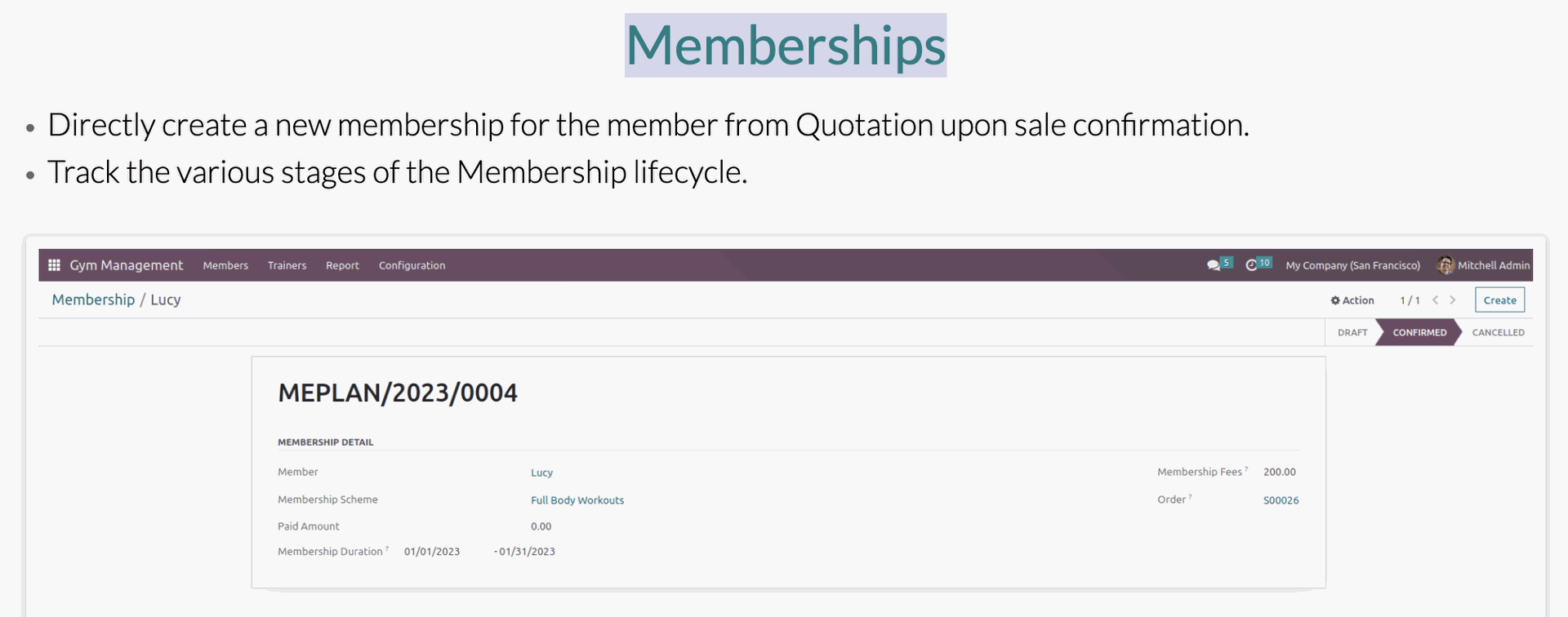1568x617 pixels.
Task: Select the Cancelled status stage
Action: [1498, 332]
